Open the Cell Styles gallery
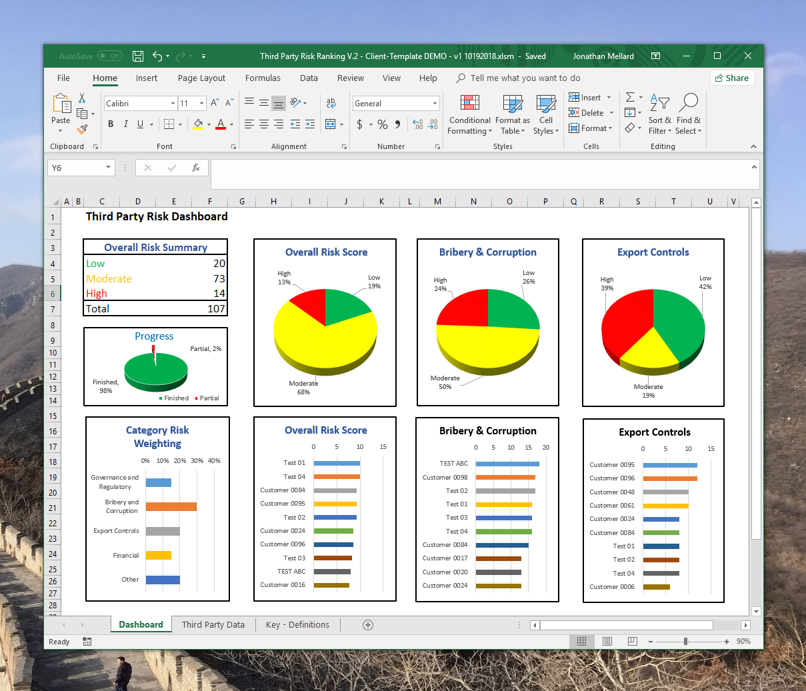Viewport: 806px width, 691px height. coord(545,114)
